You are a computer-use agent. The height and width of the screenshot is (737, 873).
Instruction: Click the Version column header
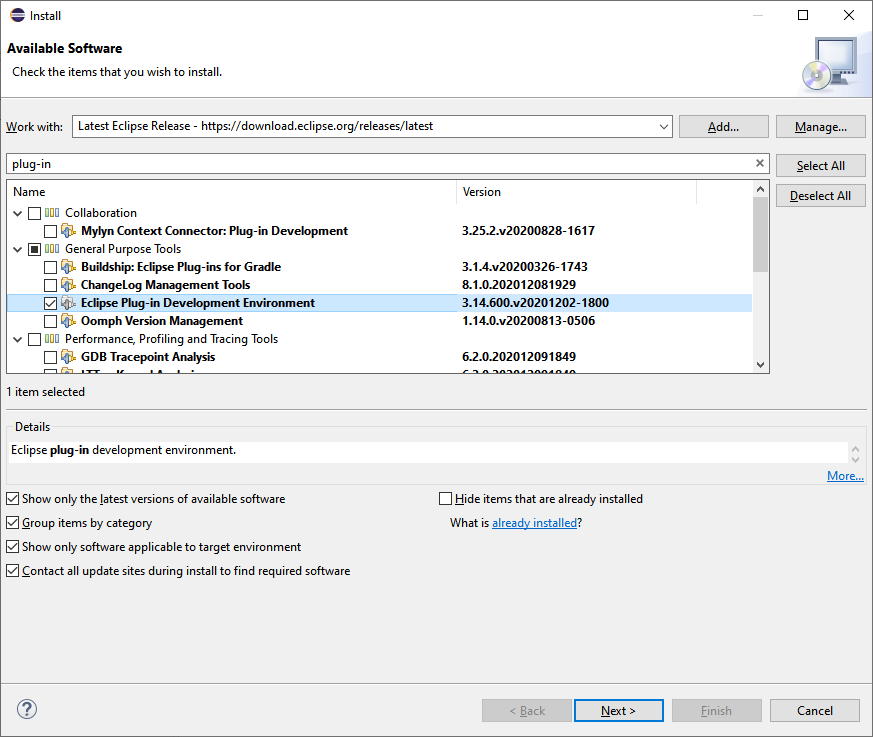[x=576, y=192]
